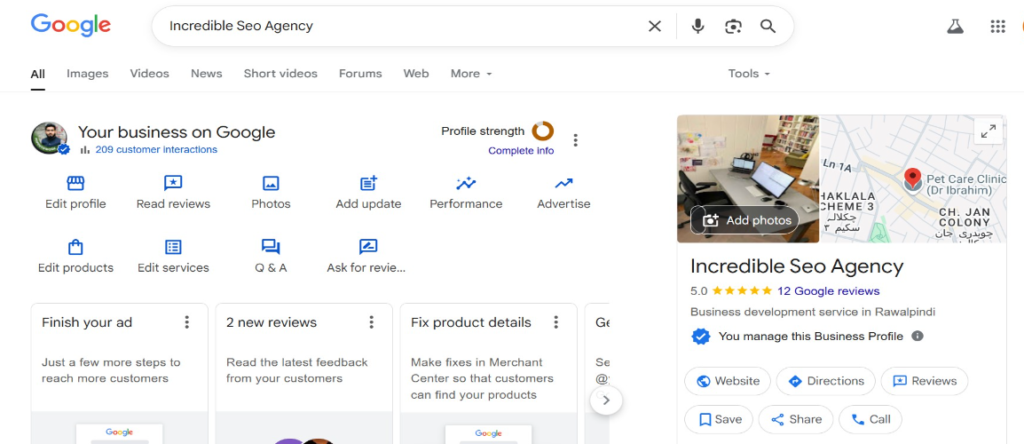Click the Save button

(718, 419)
